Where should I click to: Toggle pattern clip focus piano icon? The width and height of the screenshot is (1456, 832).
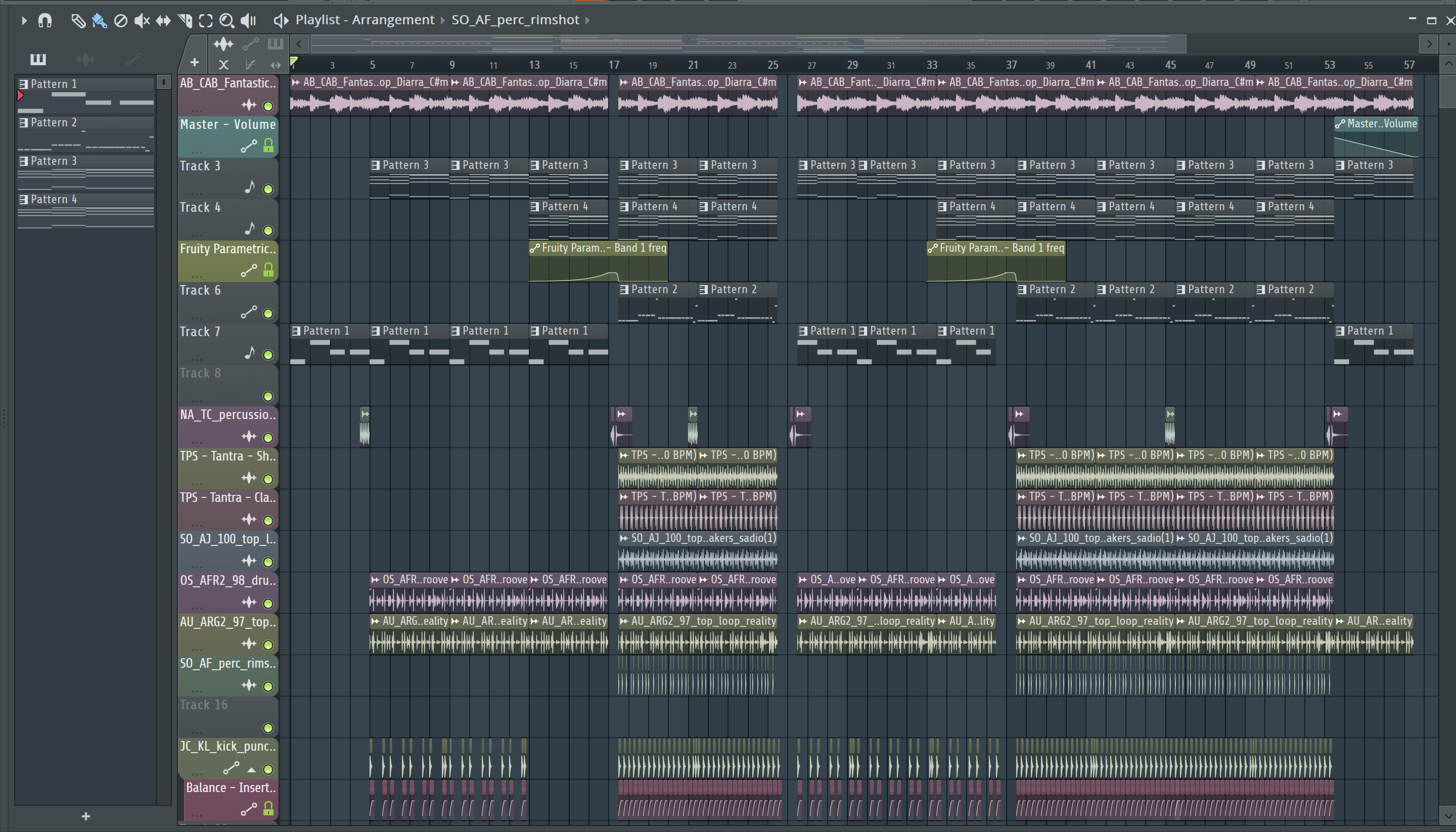click(276, 43)
